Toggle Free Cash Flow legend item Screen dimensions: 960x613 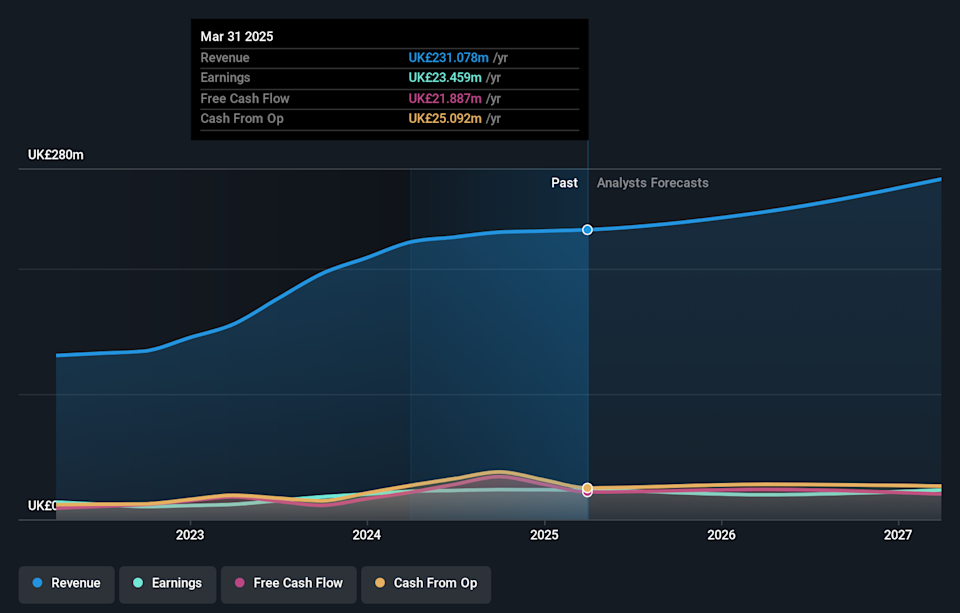(x=287, y=583)
